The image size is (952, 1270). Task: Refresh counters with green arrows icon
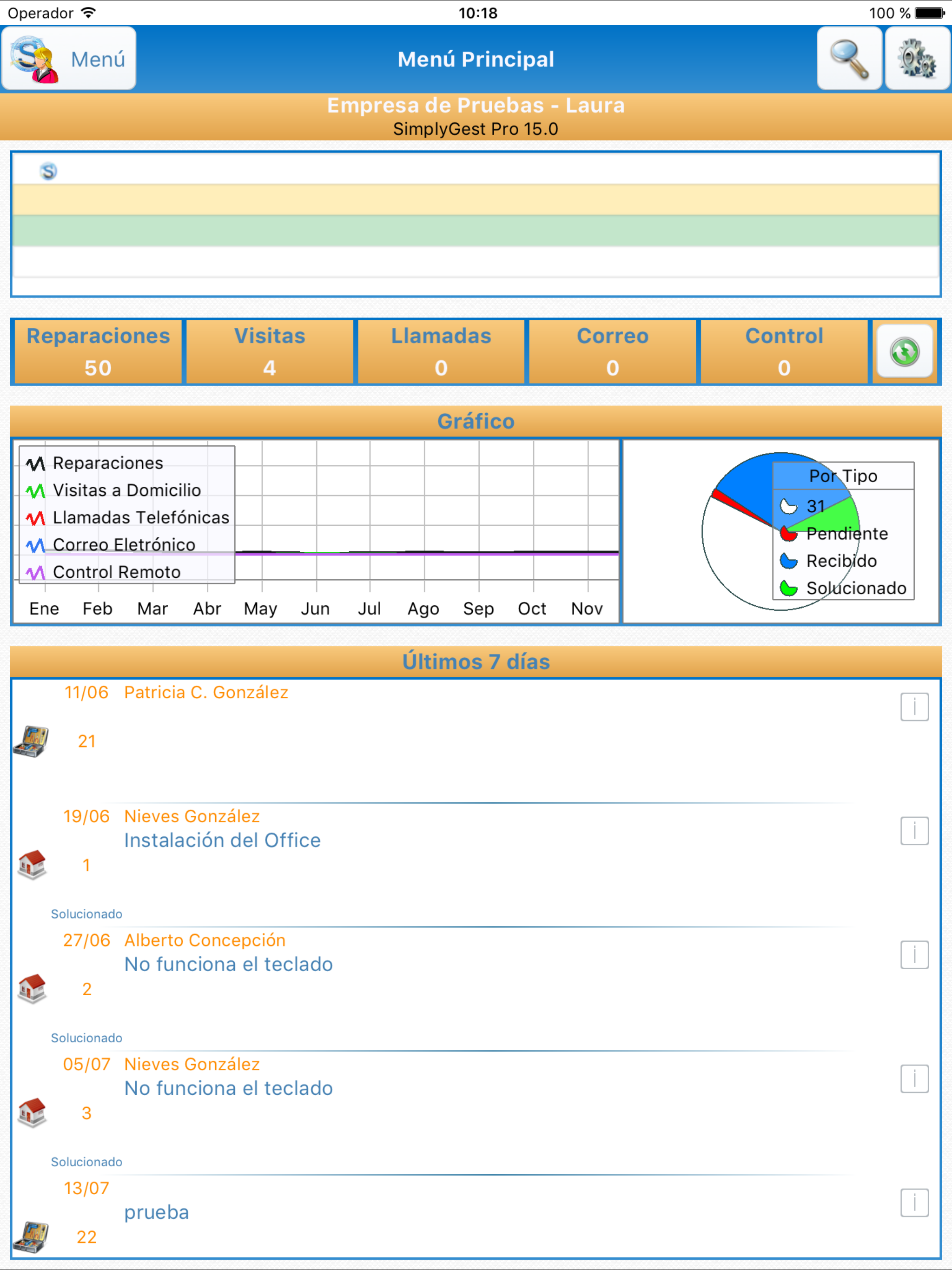coord(904,351)
